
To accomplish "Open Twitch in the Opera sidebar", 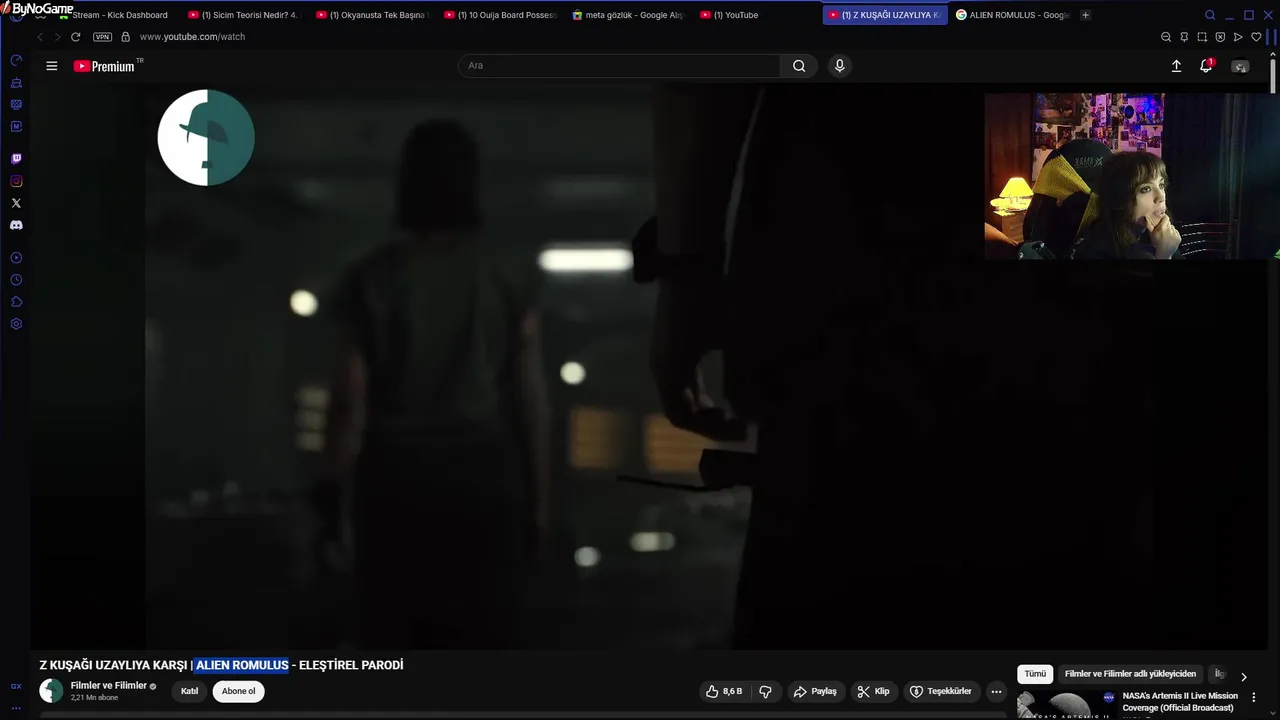I will (x=16, y=159).
